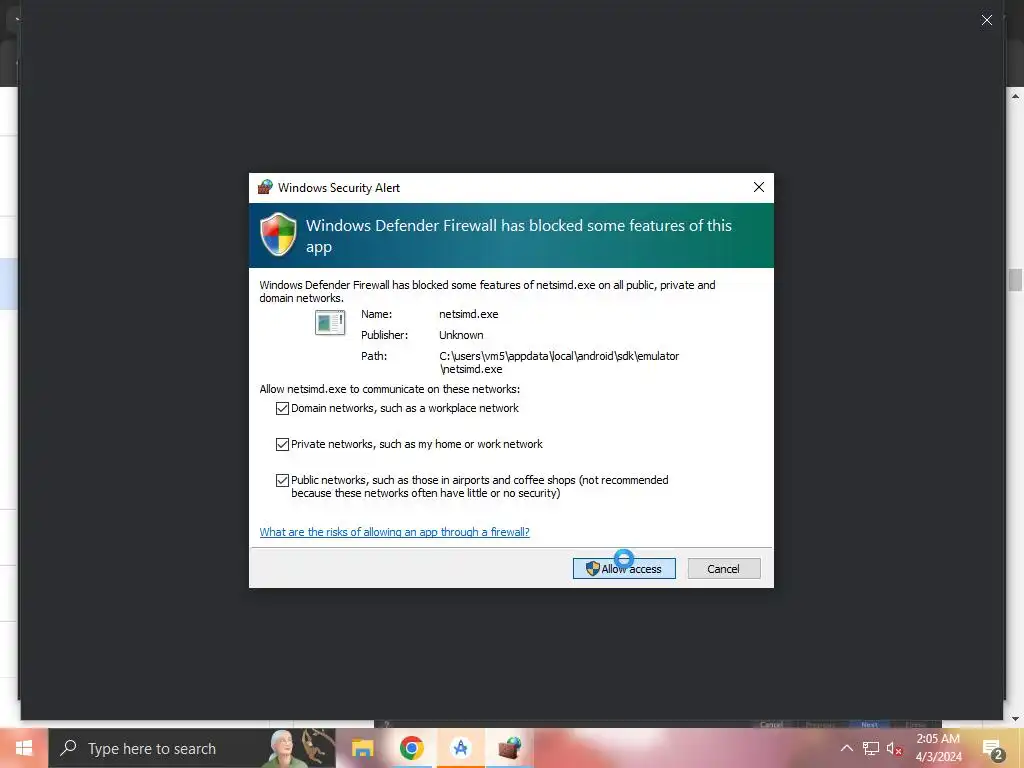
Task: Untick Public networks checkbox
Action: point(282,480)
